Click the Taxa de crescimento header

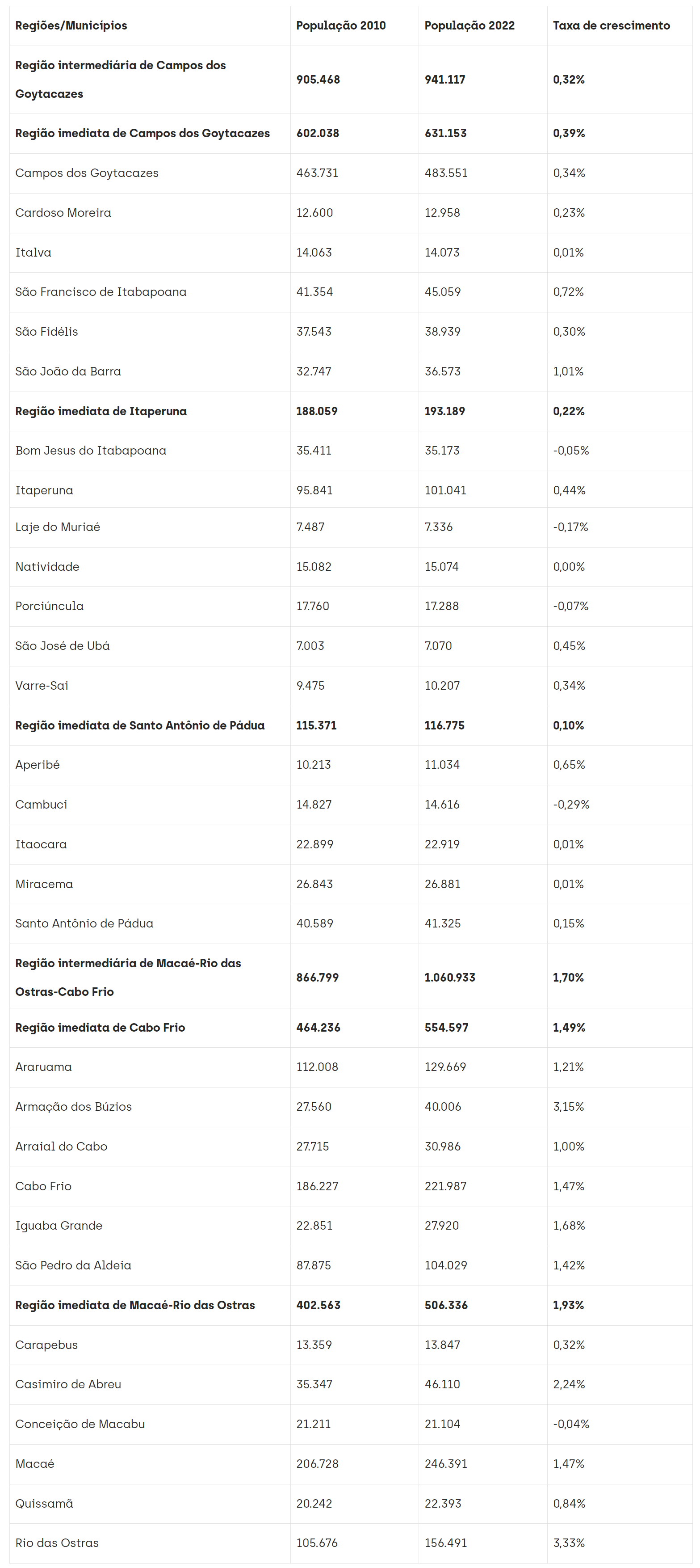(611, 25)
